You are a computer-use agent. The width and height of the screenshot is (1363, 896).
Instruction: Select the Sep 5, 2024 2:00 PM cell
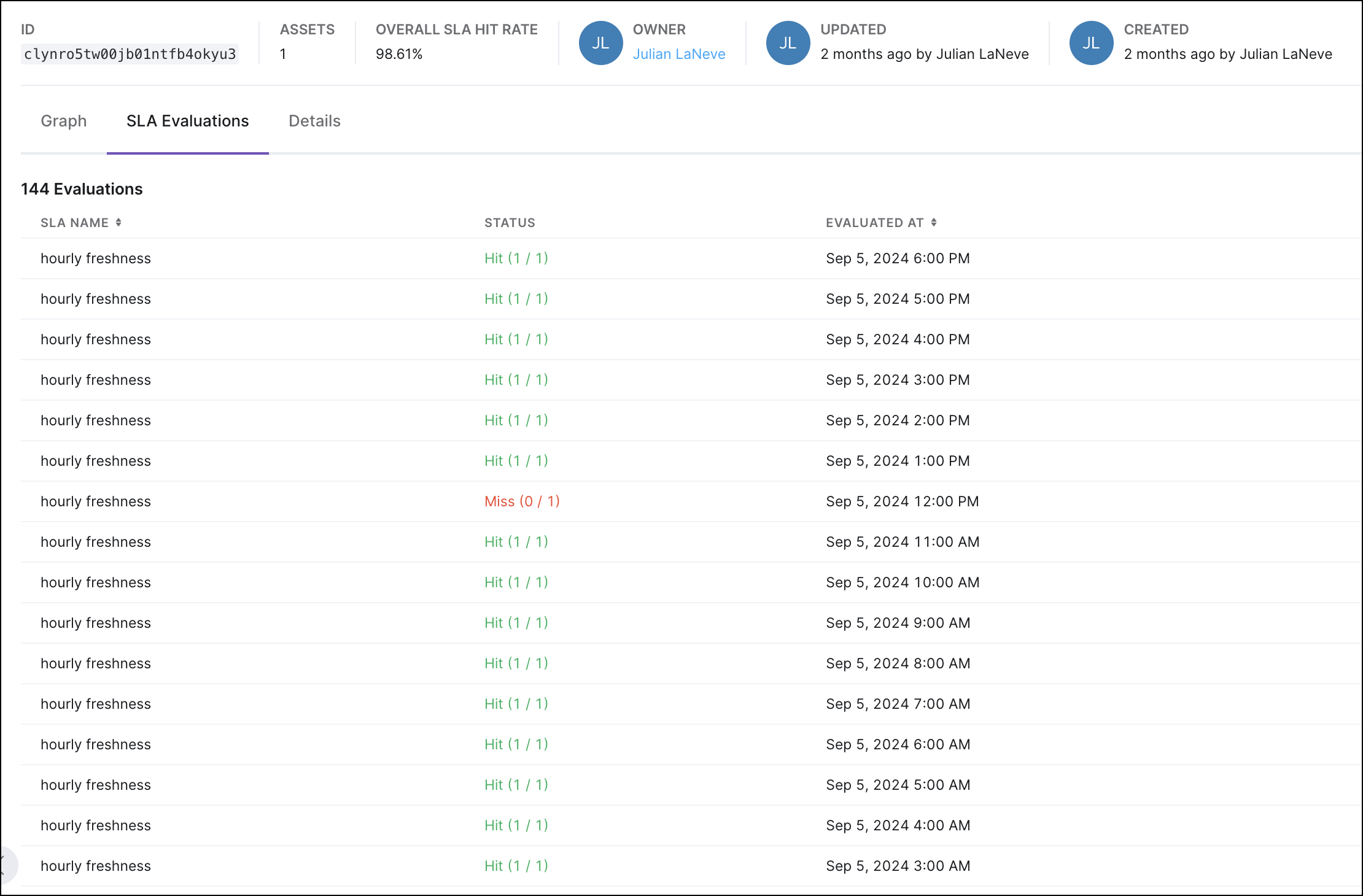(898, 420)
